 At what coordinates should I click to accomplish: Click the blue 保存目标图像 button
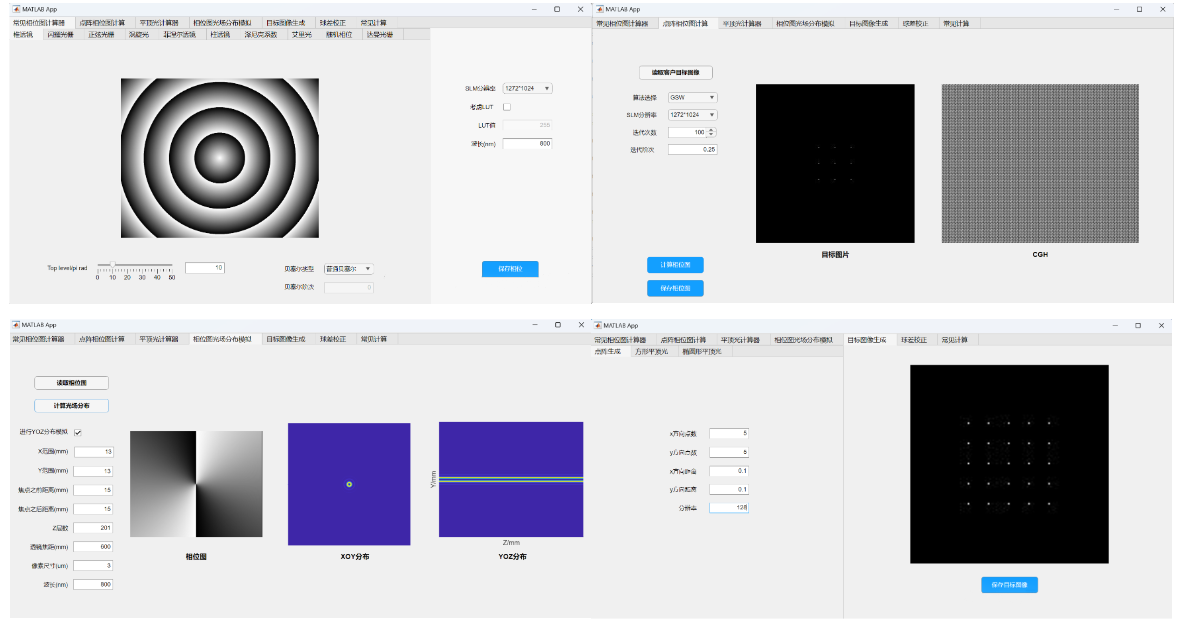pos(1009,585)
